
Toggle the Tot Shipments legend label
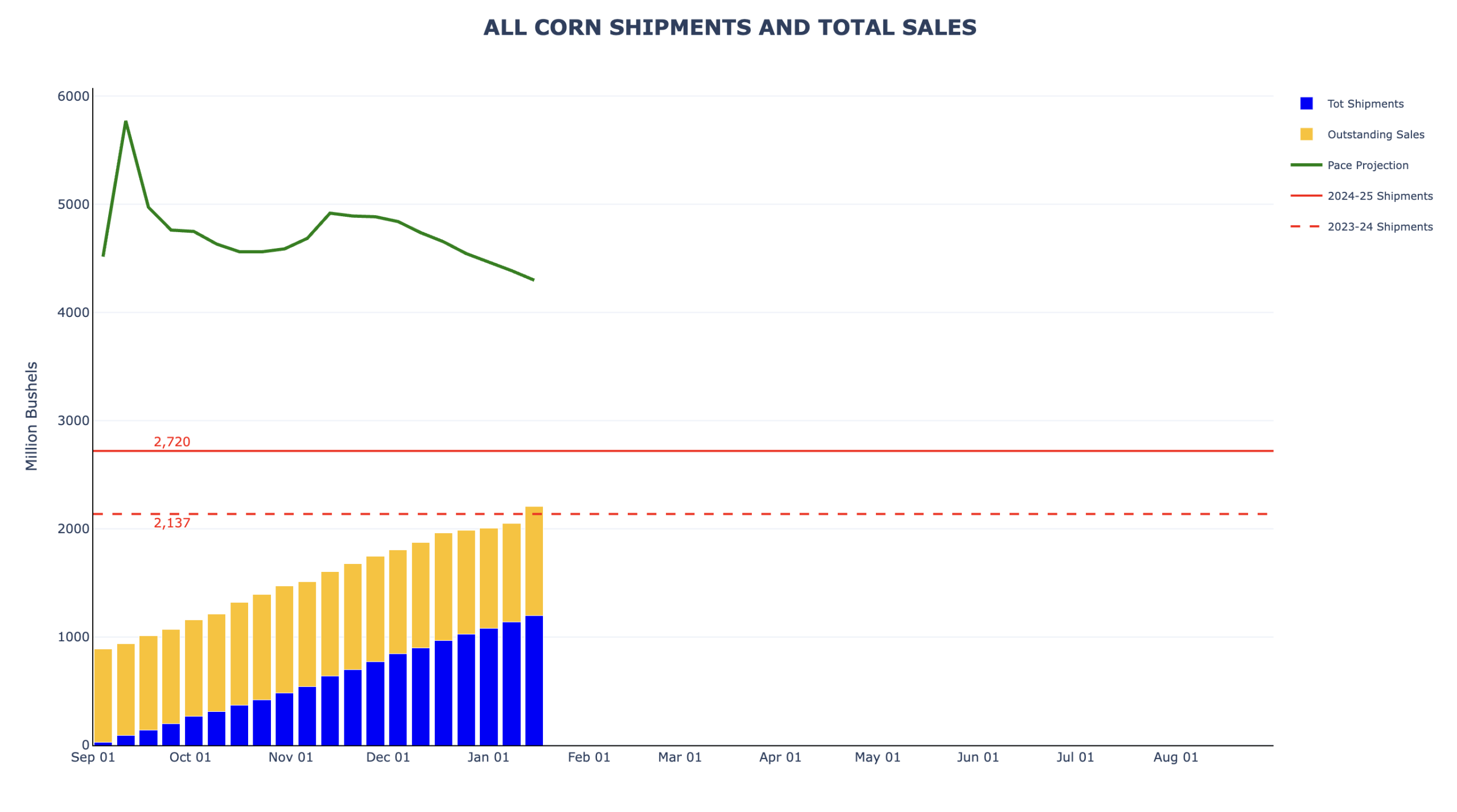pos(1365,104)
